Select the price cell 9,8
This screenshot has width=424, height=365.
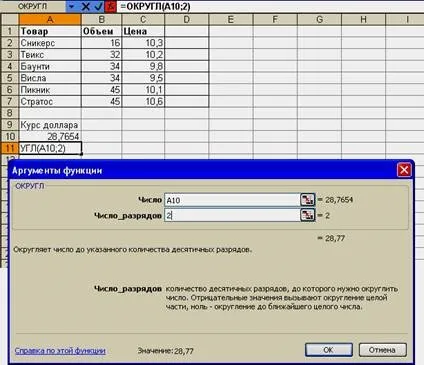143,66
